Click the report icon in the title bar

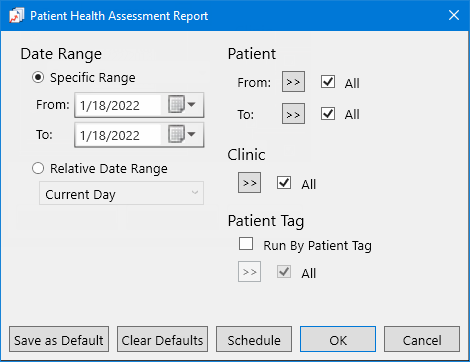(16, 16)
